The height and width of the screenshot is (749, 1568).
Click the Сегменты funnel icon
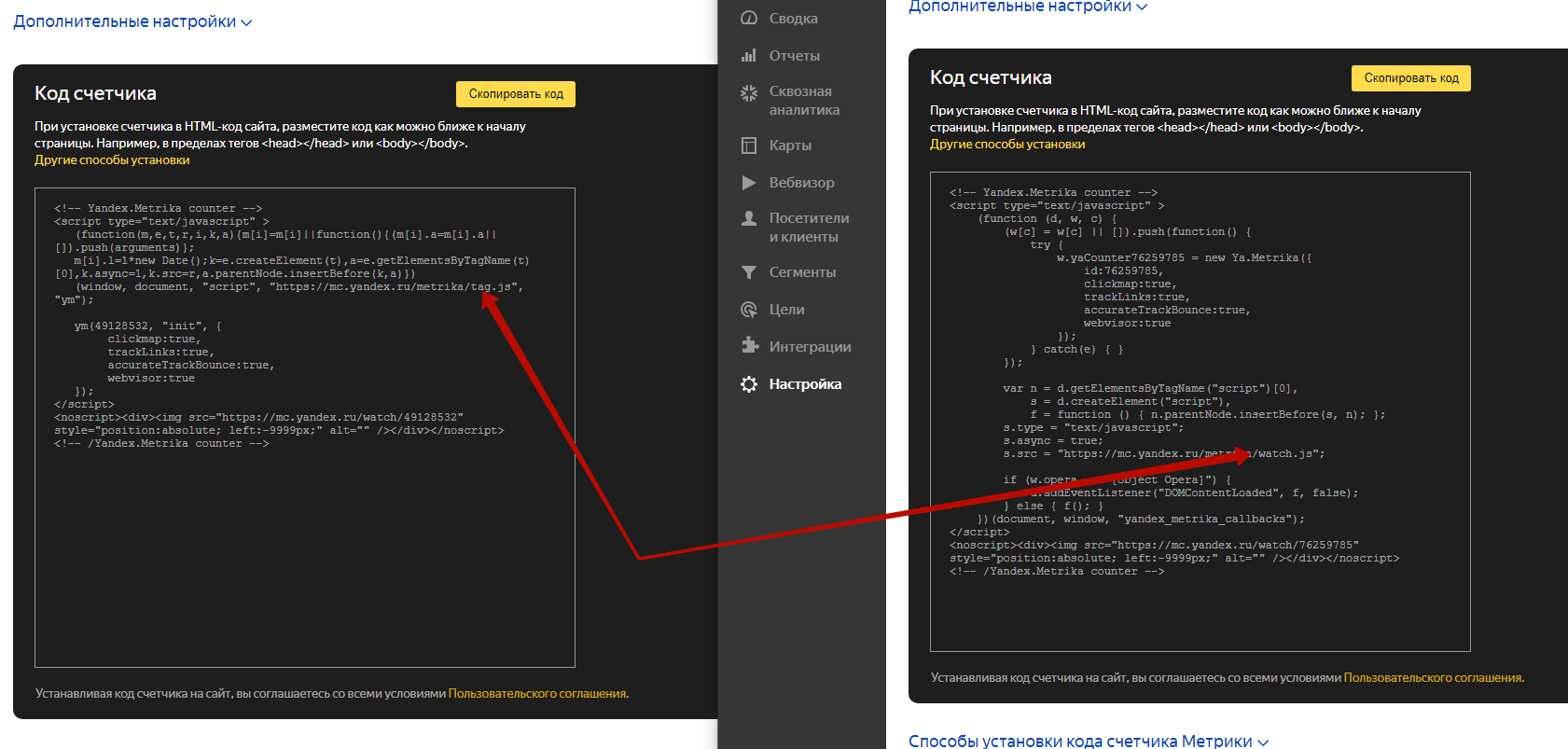point(748,272)
